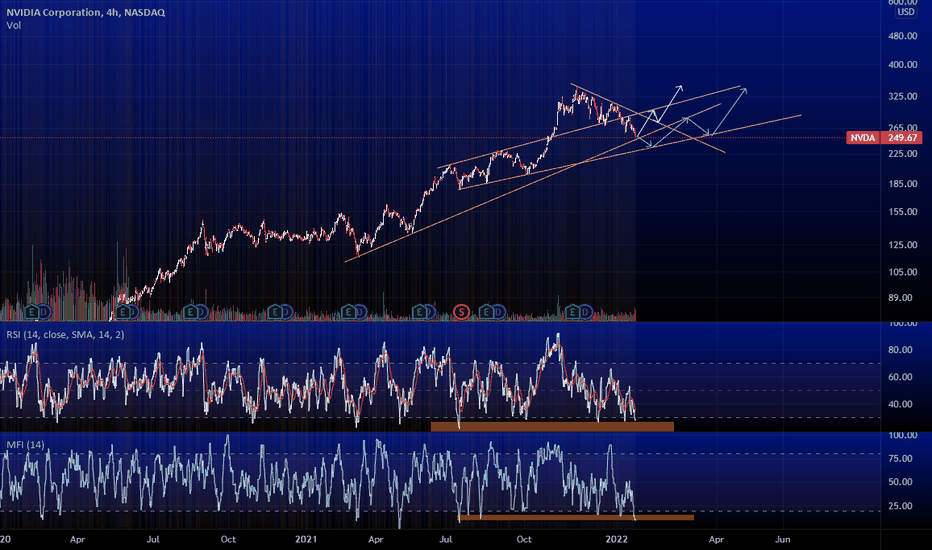Viewport: 932px width, 550px height.
Task: Select the RSI (14, close, SMA, 14, 2) label
Action: [x=65, y=335]
